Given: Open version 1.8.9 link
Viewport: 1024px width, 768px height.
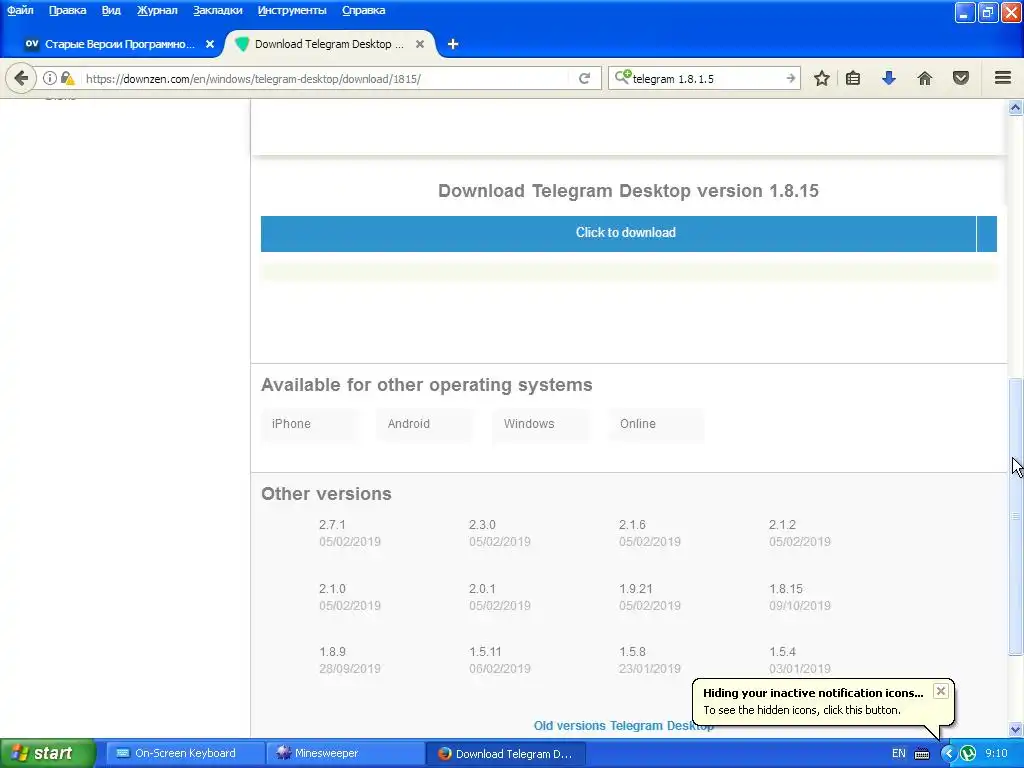Looking at the screenshot, I should coord(332,652).
